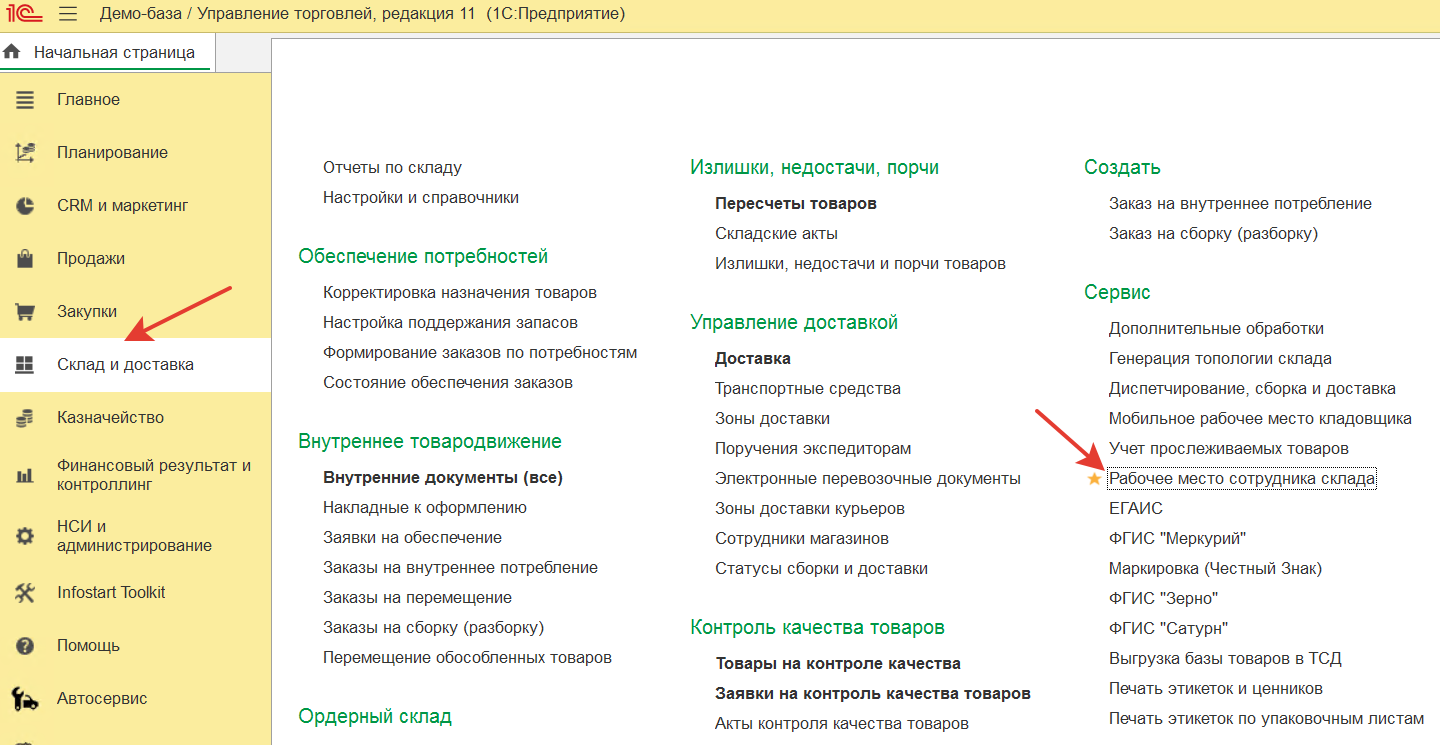Click the Продажи shopping bag icon
The width and height of the screenshot is (1440, 745).
25,259
